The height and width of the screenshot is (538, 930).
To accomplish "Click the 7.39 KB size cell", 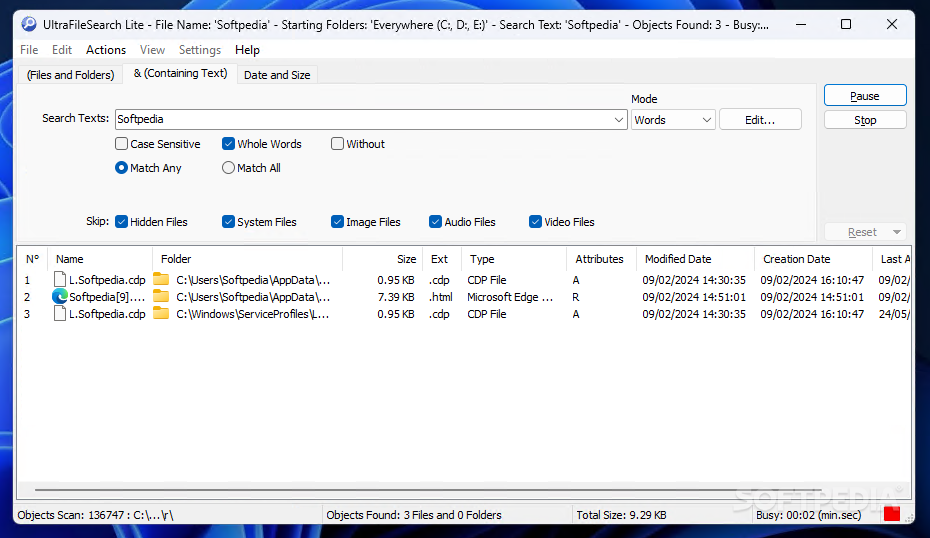I will [x=396, y=297].
